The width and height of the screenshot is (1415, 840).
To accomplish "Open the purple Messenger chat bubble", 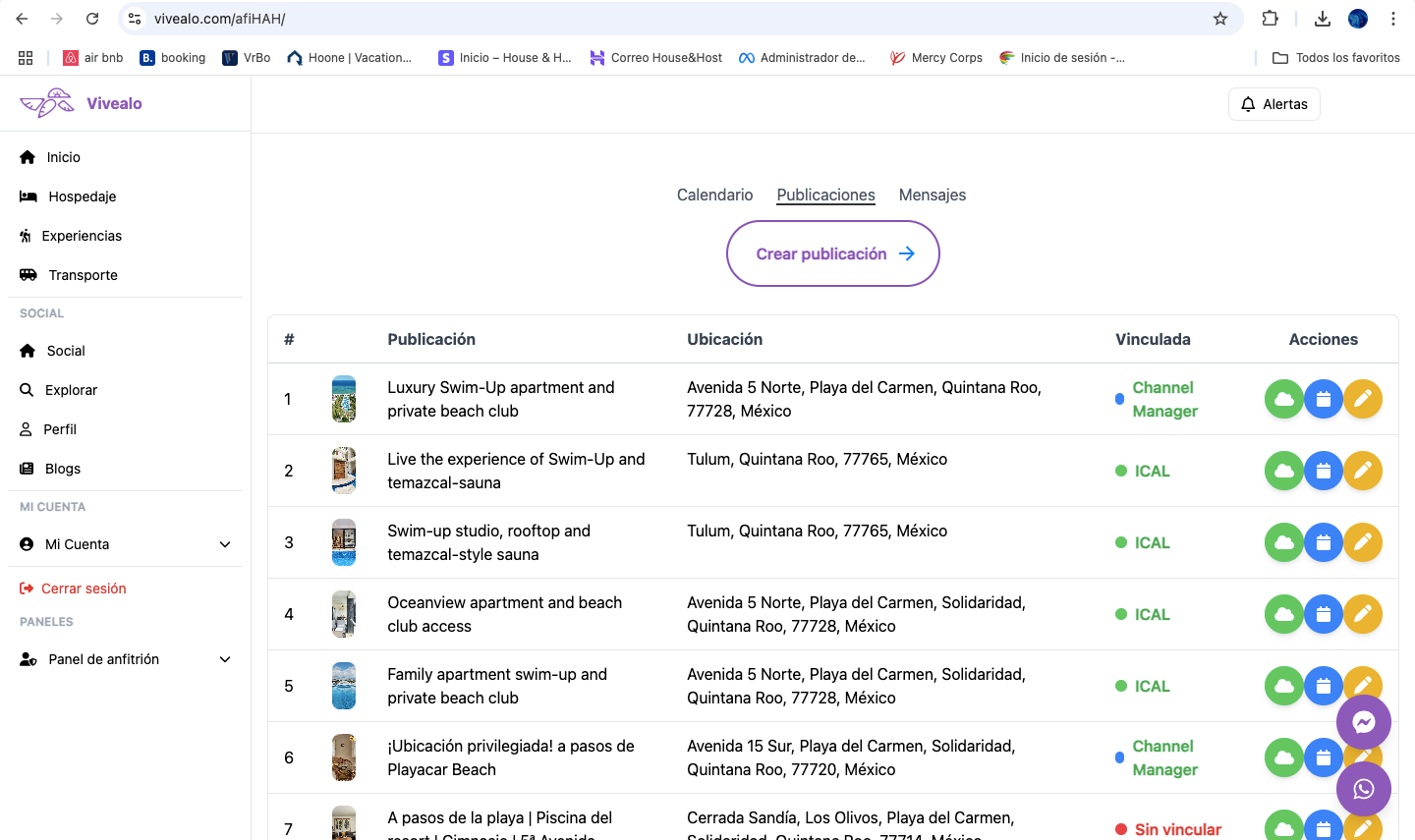I will (x=1363, y=723).
